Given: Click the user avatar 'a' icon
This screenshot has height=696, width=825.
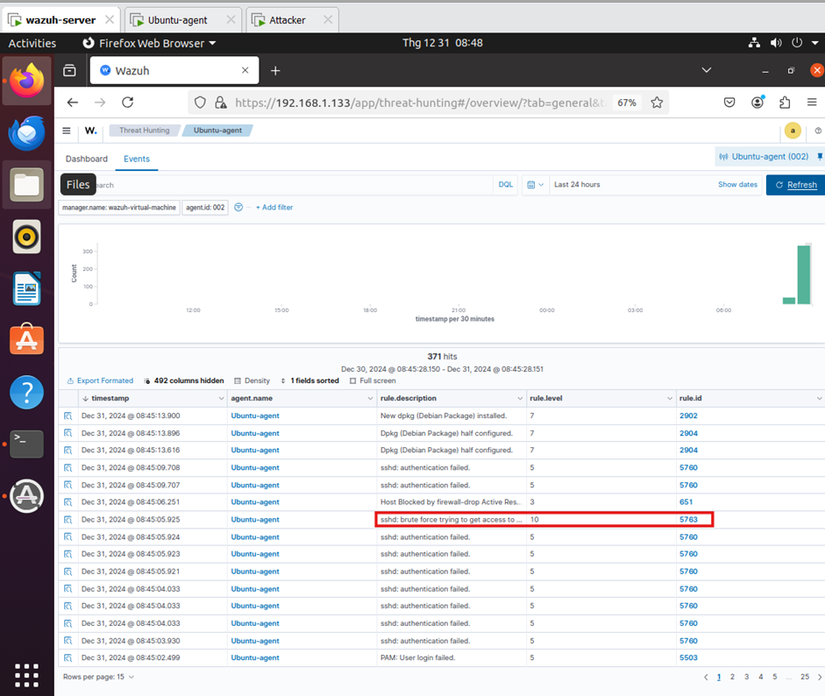Looking at the screenshot, I should [x=792, y=130].
